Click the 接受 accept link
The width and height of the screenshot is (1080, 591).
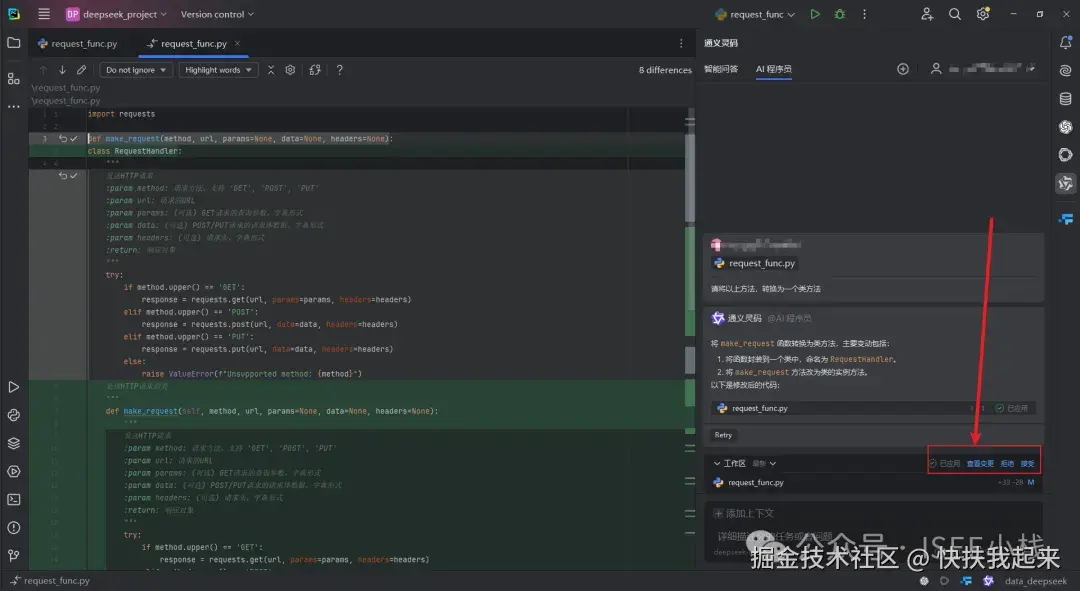point(1028,464)
